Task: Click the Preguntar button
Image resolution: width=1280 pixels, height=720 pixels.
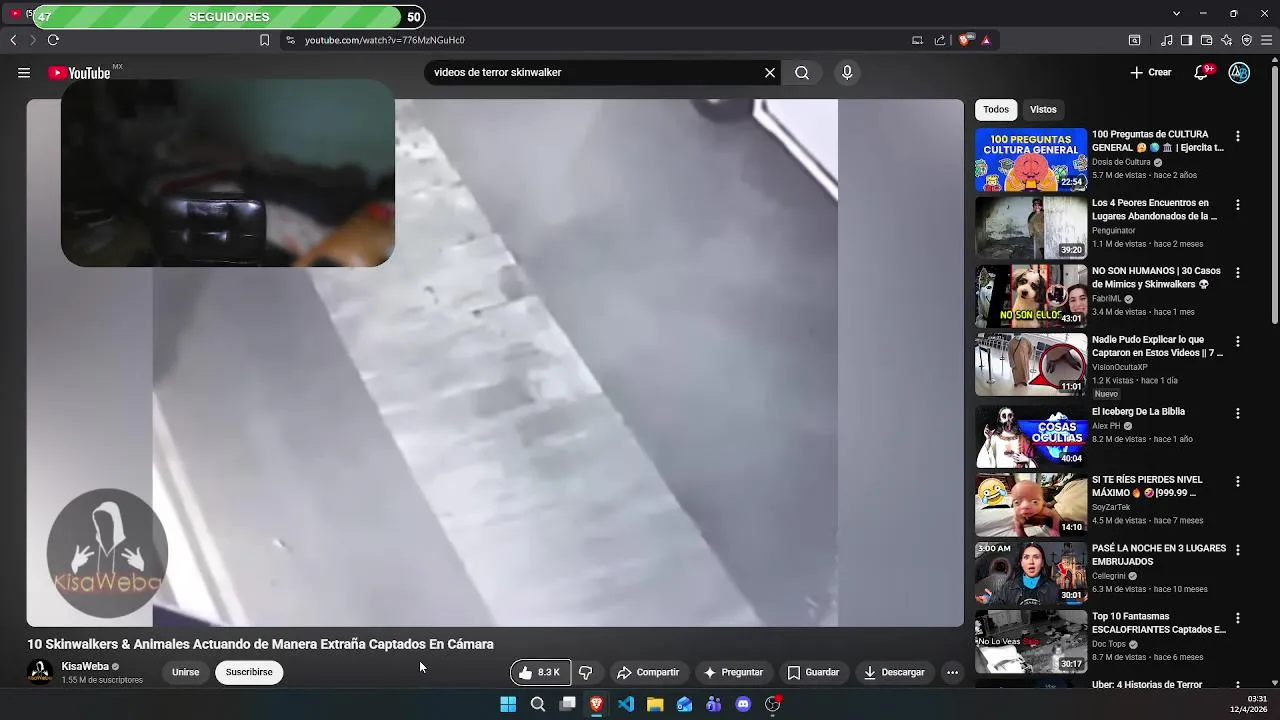Action: coord(733,672)
